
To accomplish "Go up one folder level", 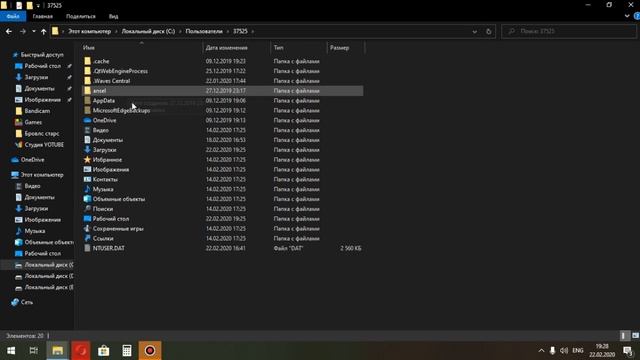I will [x=43, y=31].
